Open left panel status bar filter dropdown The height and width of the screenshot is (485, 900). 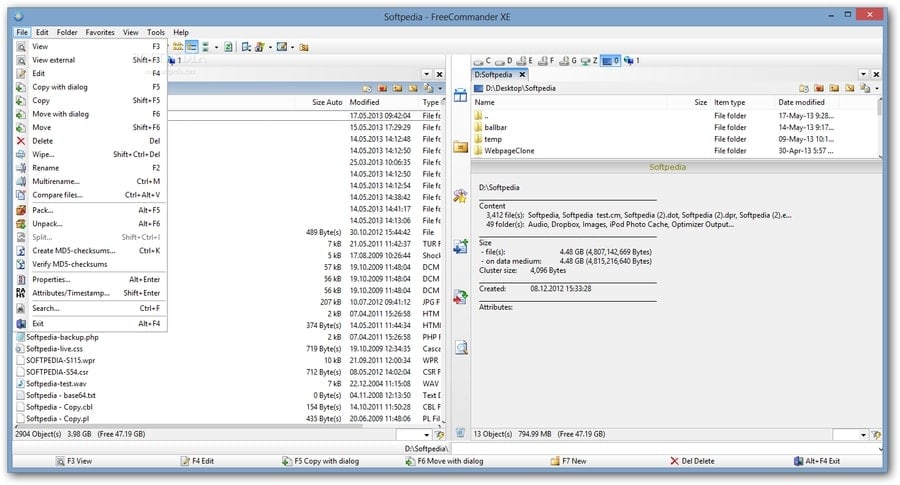tap(426, 435)
